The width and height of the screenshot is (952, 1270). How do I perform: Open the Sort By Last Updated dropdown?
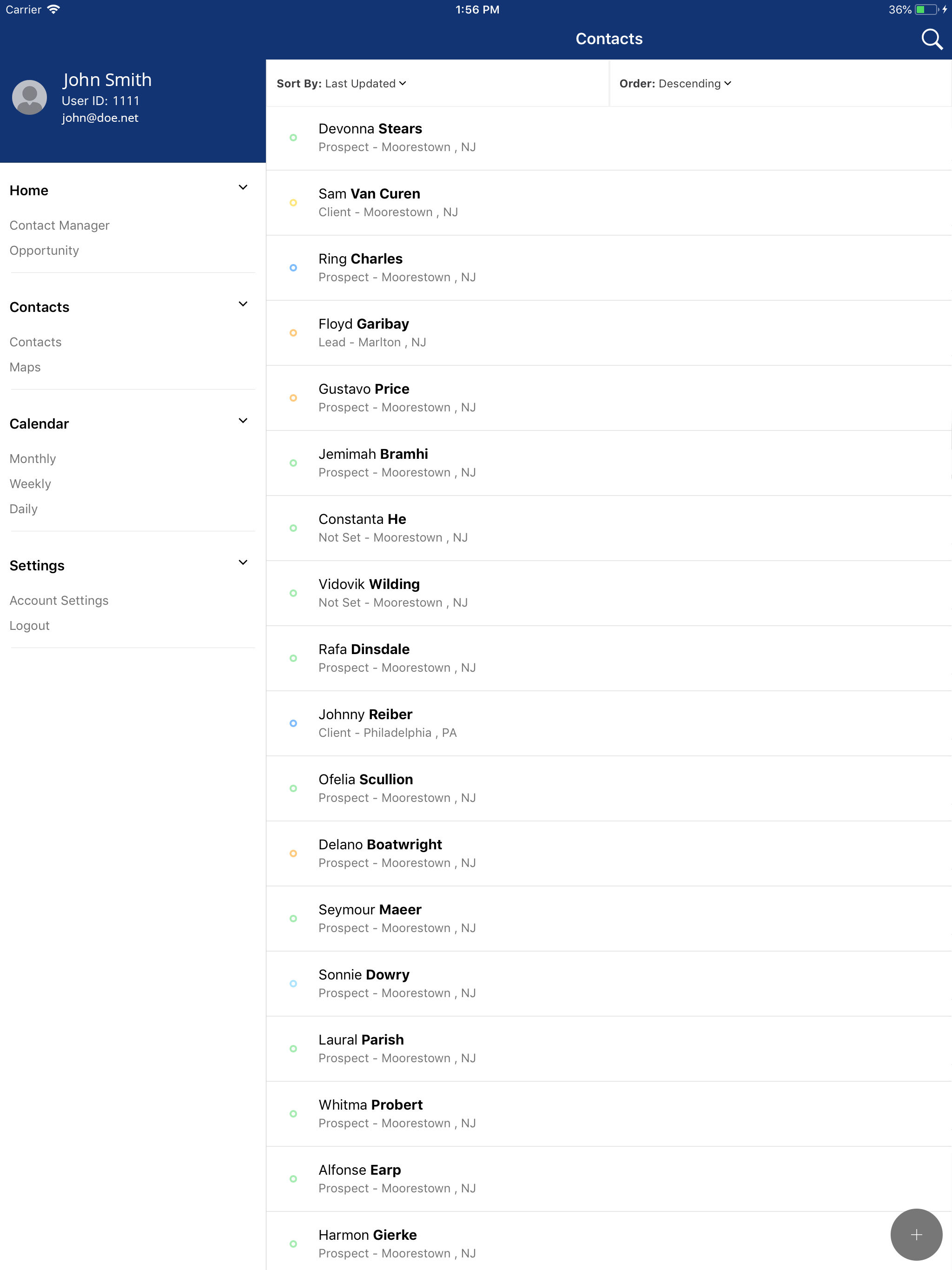pos(341,83)
